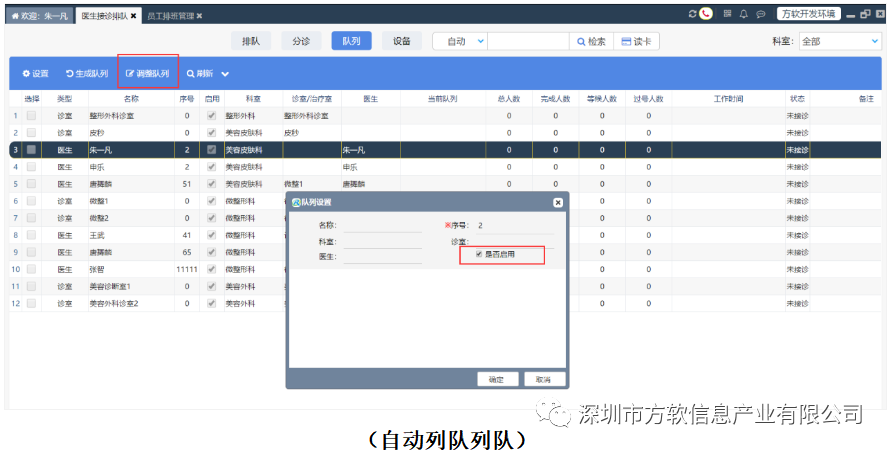This screenshot has height=453, width=892.
Task: Switch to the 员工排班管理 tab
Action: coord(171,15)
